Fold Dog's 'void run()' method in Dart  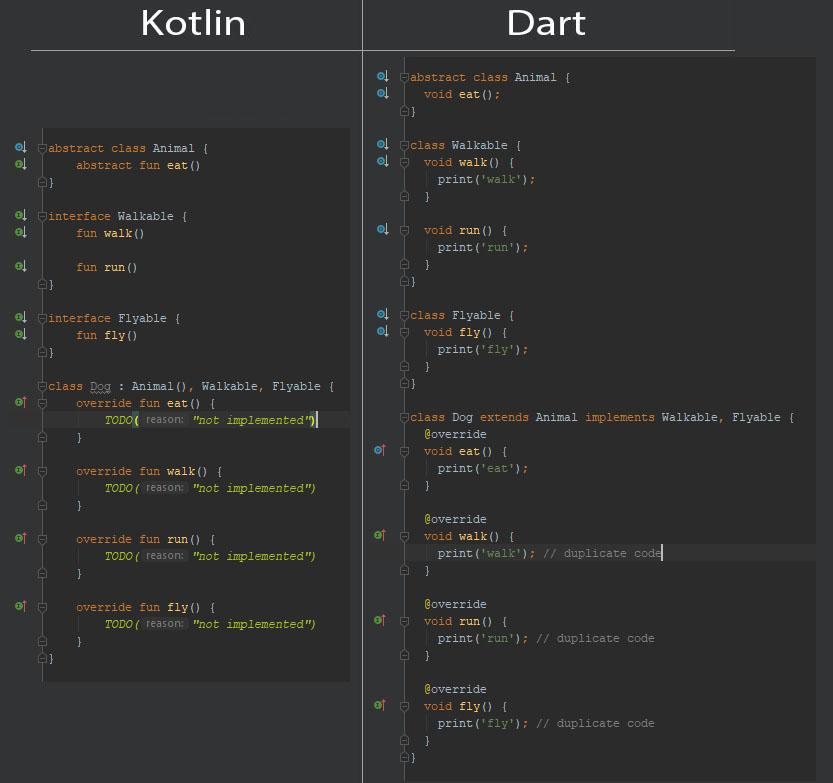click(404, 621)
